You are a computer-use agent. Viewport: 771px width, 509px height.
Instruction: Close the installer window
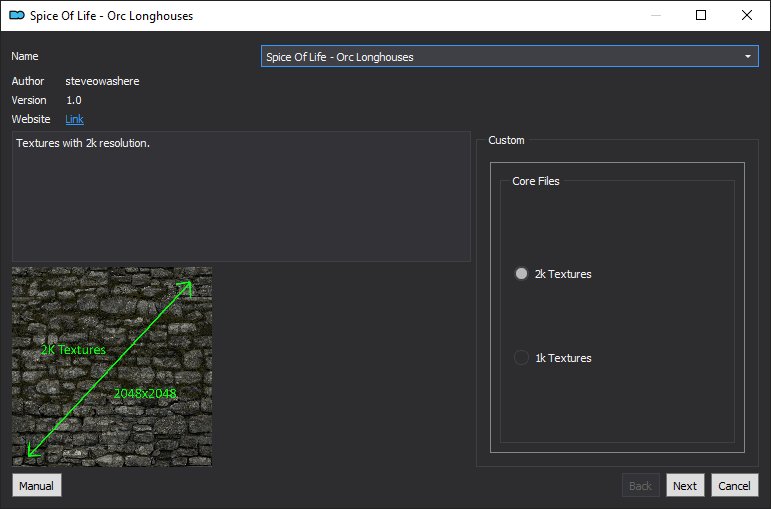tap(746, 15)
